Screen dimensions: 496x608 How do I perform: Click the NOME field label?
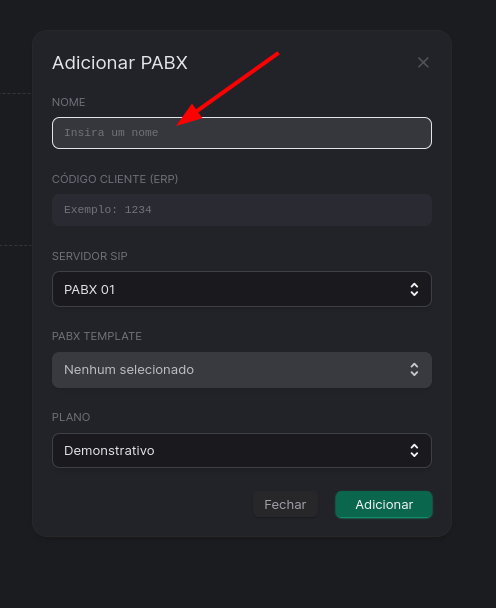69,102
